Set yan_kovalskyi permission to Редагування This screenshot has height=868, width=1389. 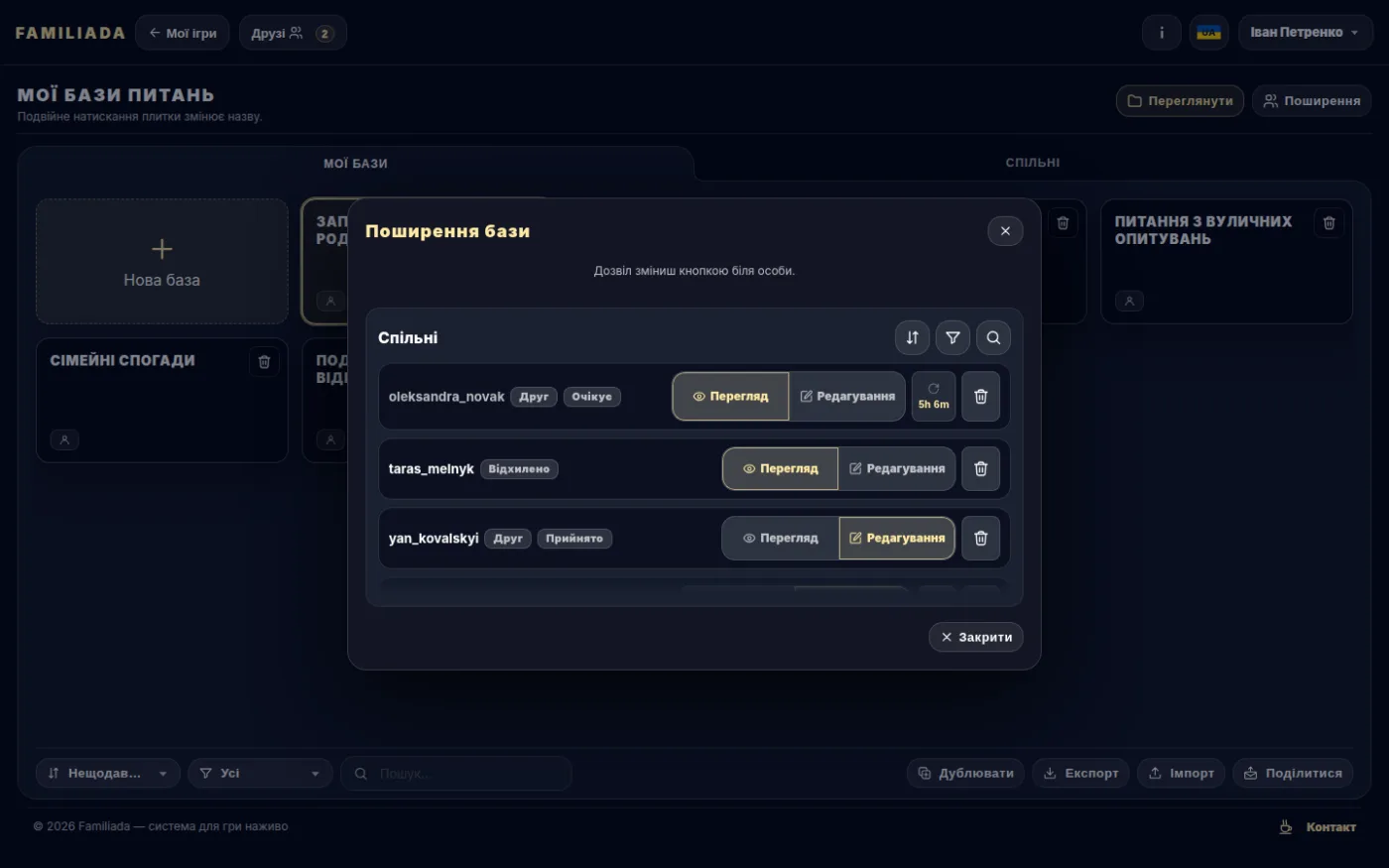coord(897,538)
